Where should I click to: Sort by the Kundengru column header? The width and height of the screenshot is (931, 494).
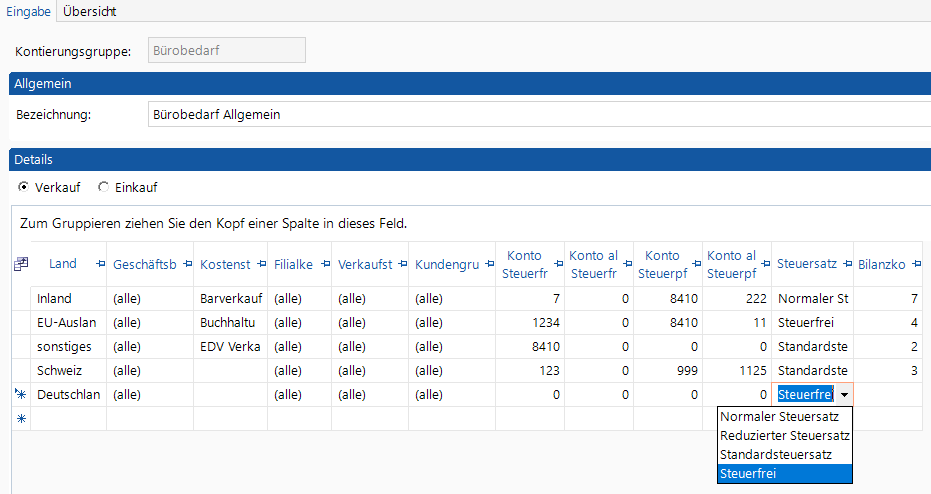coord(447,264)
